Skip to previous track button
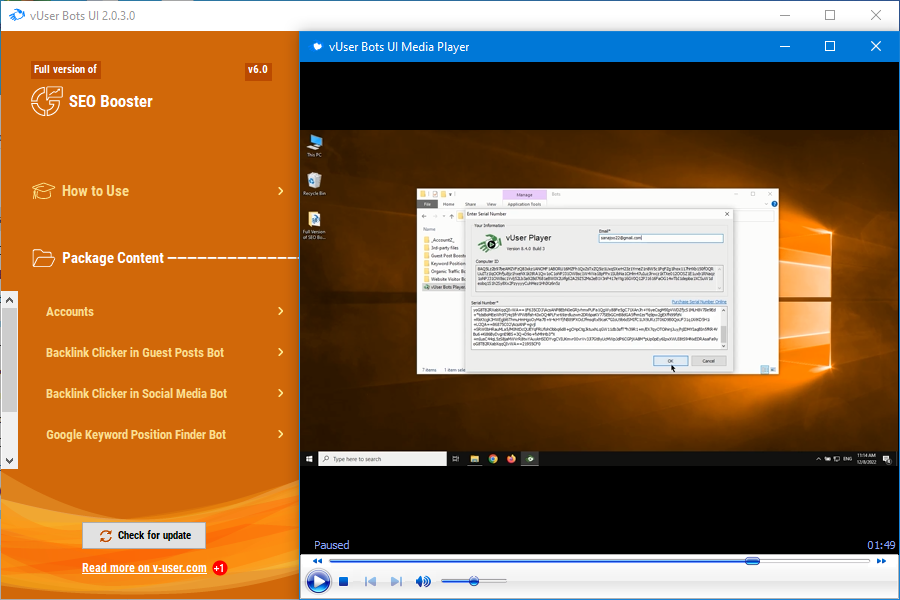The height and width of the screenshot is (600, 900). click(x=370, y=582)
